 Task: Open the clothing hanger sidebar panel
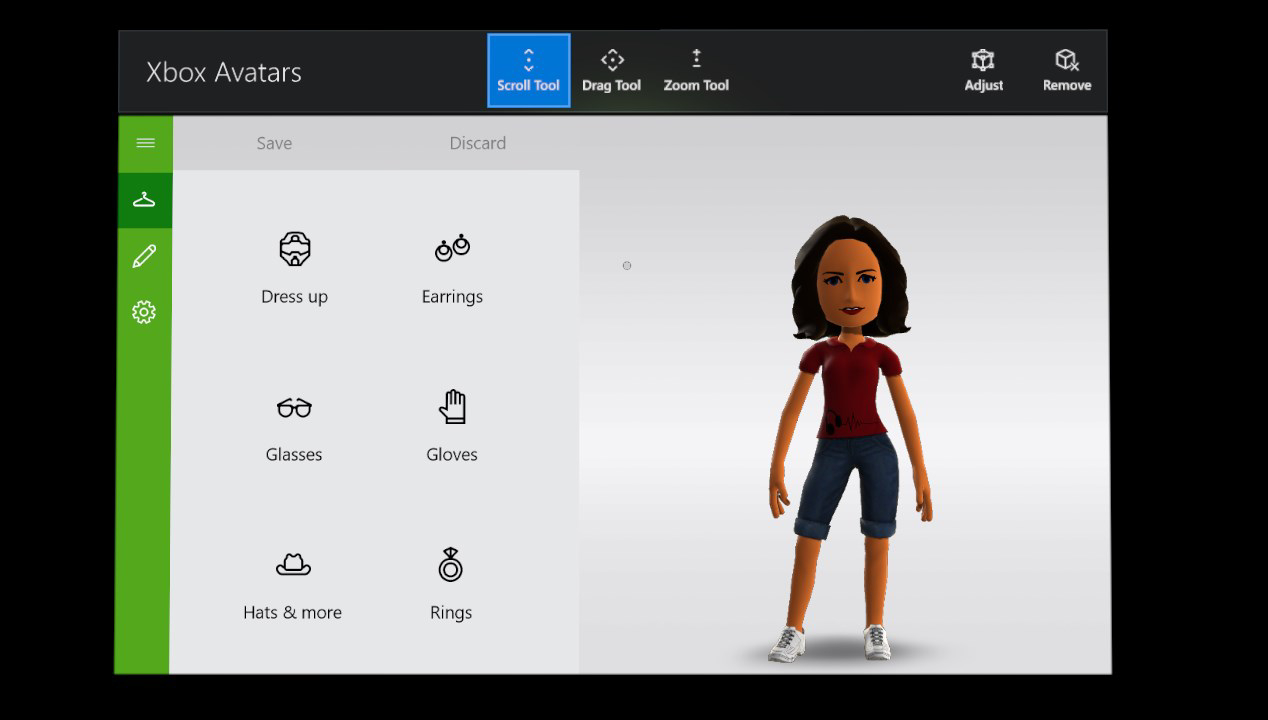pyautogui.click(x=144, y=199)
